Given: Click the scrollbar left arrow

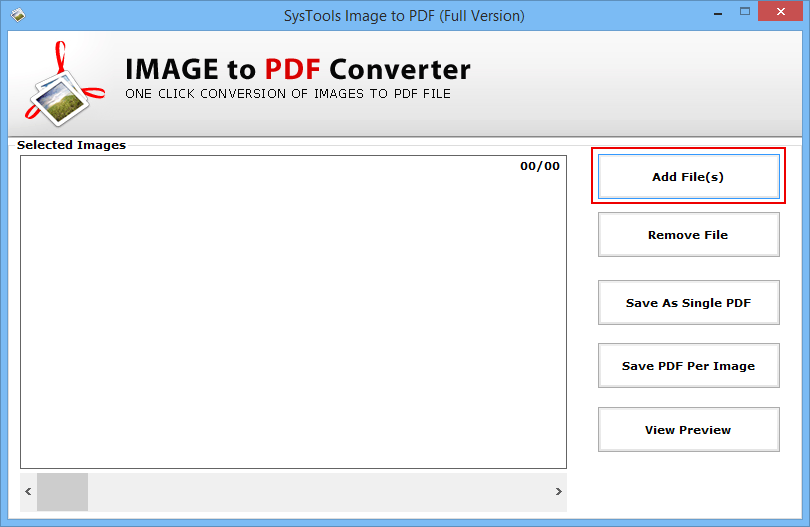Looking at the screenshot, I should click(x=28, y=491).
